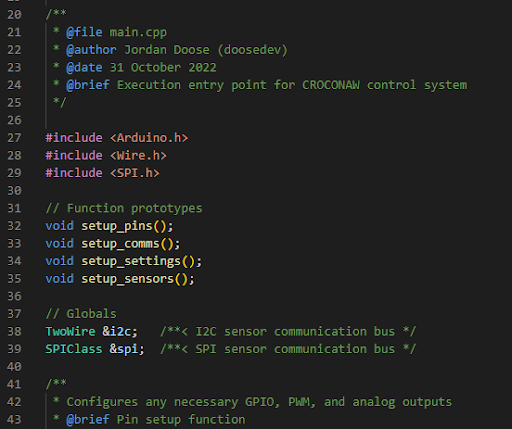Click line number 41 where the doc comment begins
Image resolution: width=512 pixels, height=429 pixels.
tap(14, 384)
